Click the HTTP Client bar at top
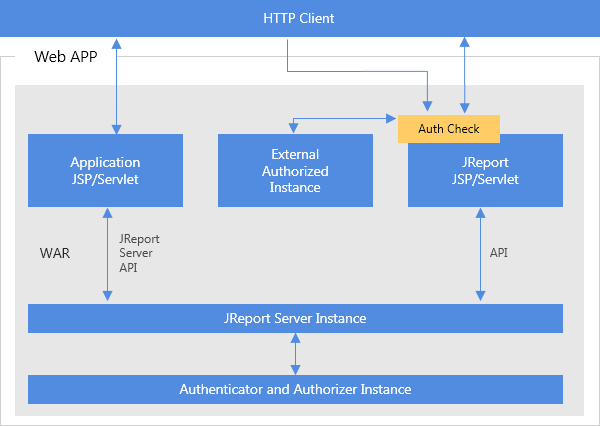This screenshot has height=426, width=600. point(299,18)
